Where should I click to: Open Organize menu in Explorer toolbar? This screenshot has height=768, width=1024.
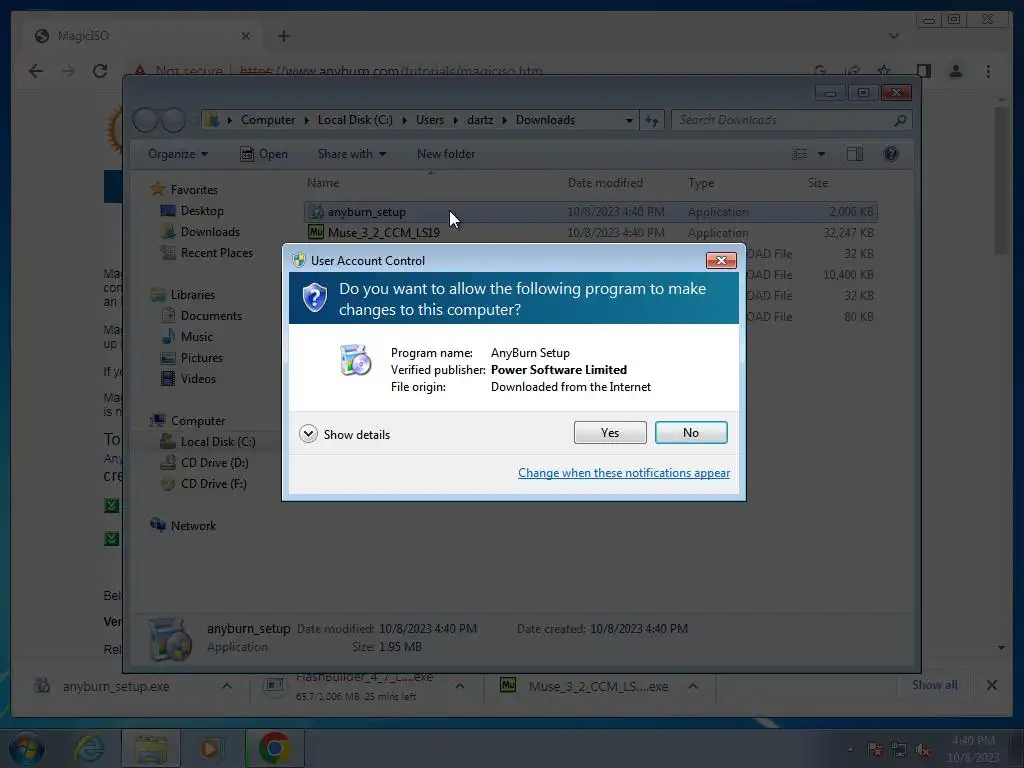tap(178, 154)
